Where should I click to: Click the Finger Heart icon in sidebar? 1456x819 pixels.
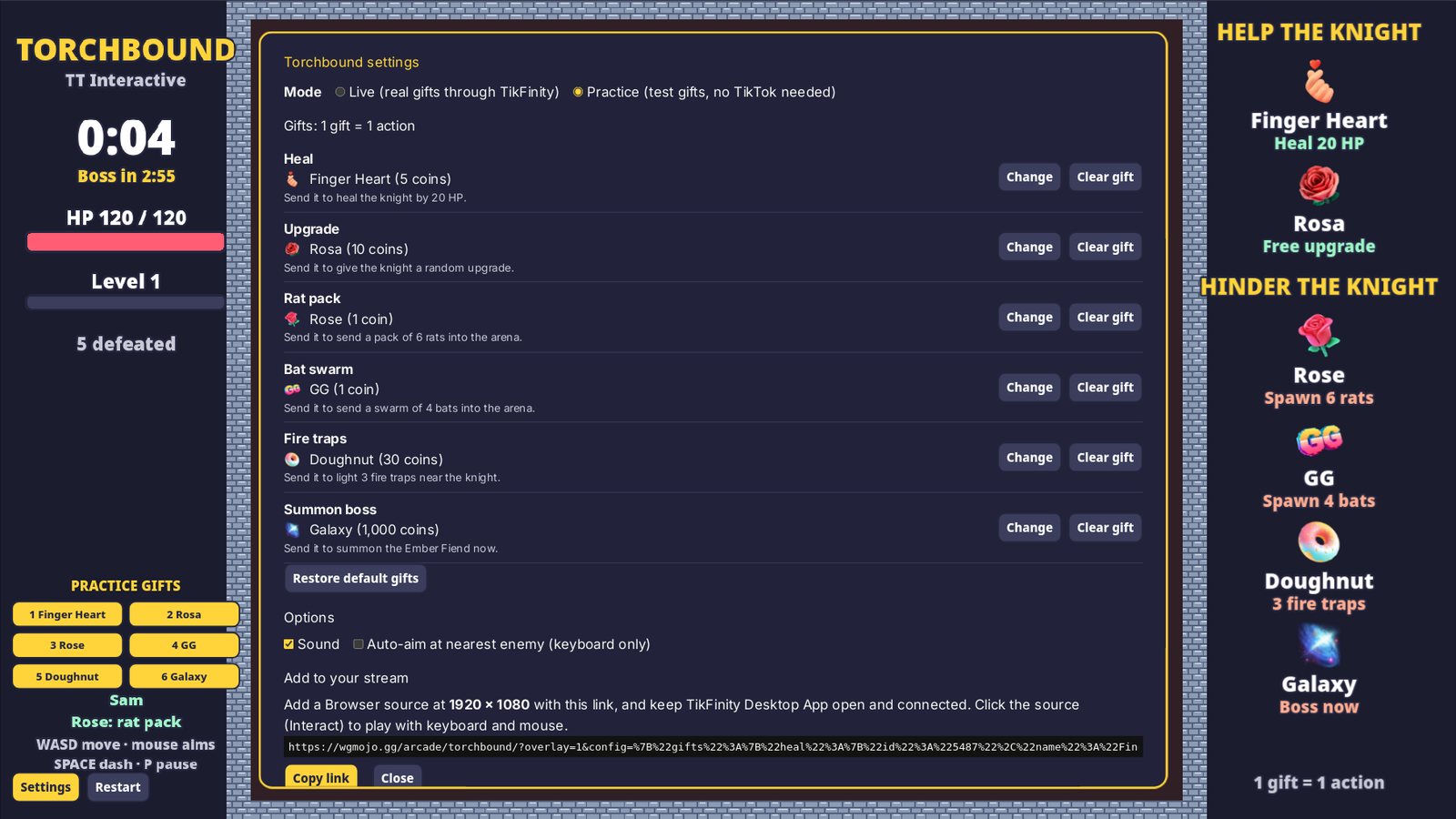click(x=1319, y=83)
